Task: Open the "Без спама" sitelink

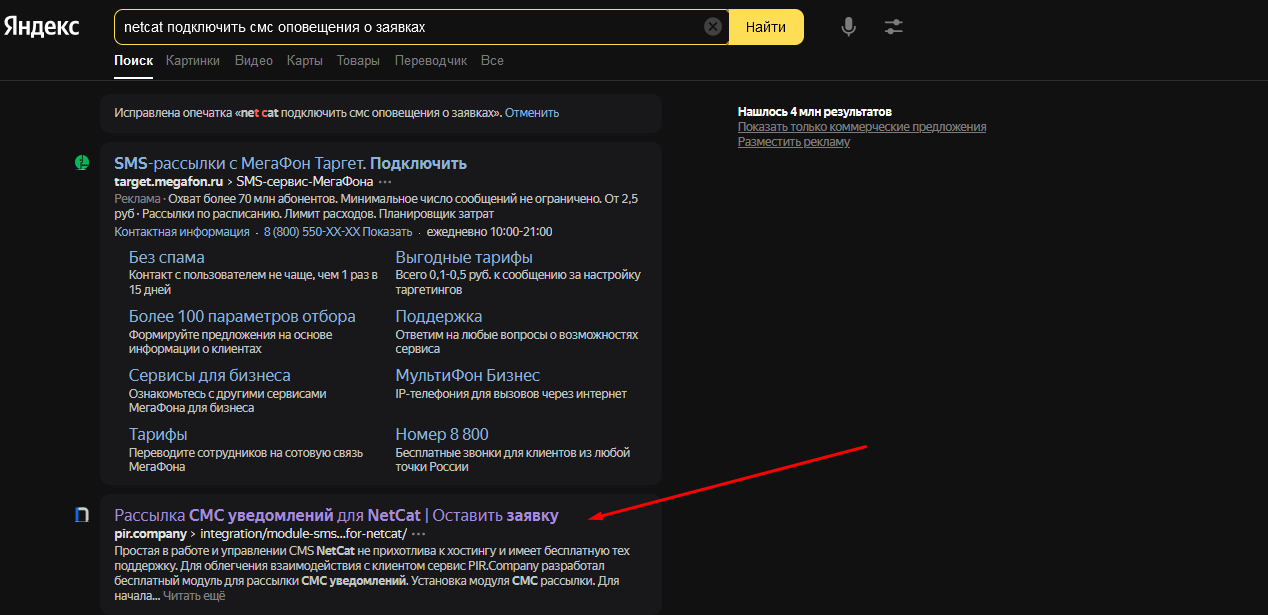Action: pos(167,258)
